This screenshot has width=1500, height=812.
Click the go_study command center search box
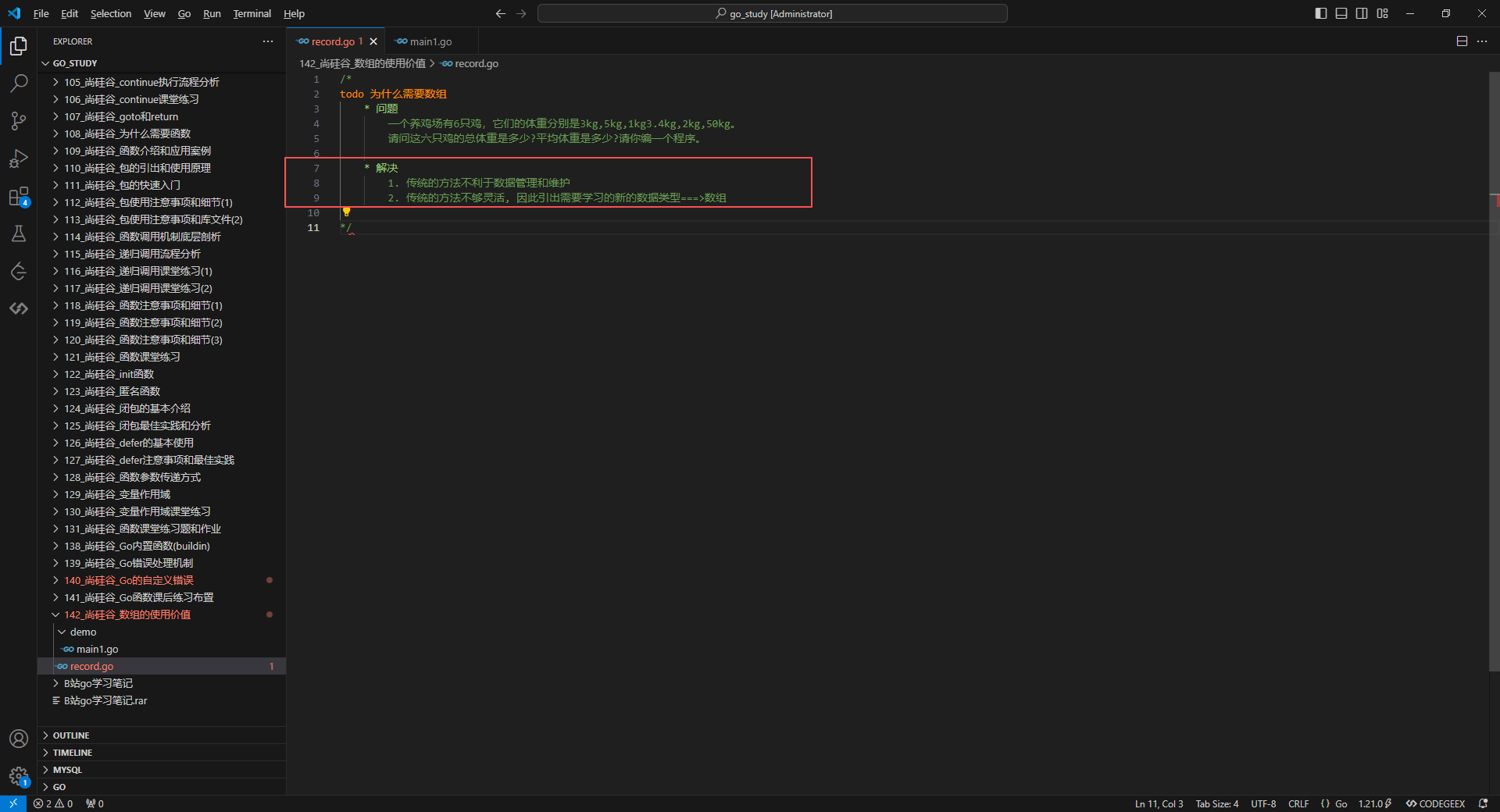tap(773, 13)
